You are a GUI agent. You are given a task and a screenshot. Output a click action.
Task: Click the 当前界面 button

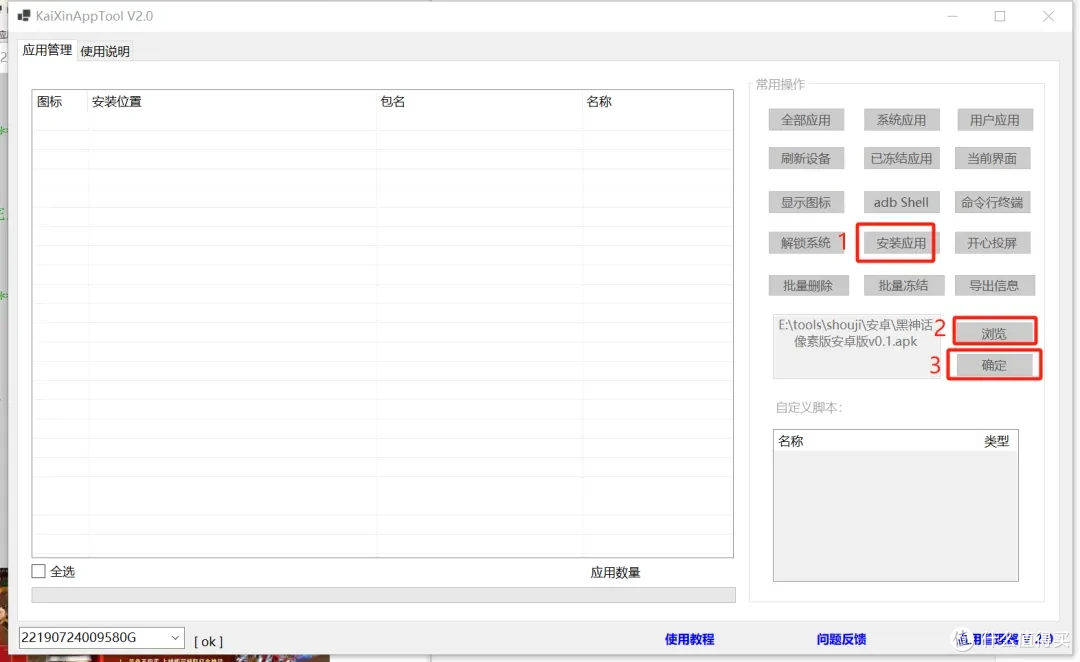click(x=992, y=158)
